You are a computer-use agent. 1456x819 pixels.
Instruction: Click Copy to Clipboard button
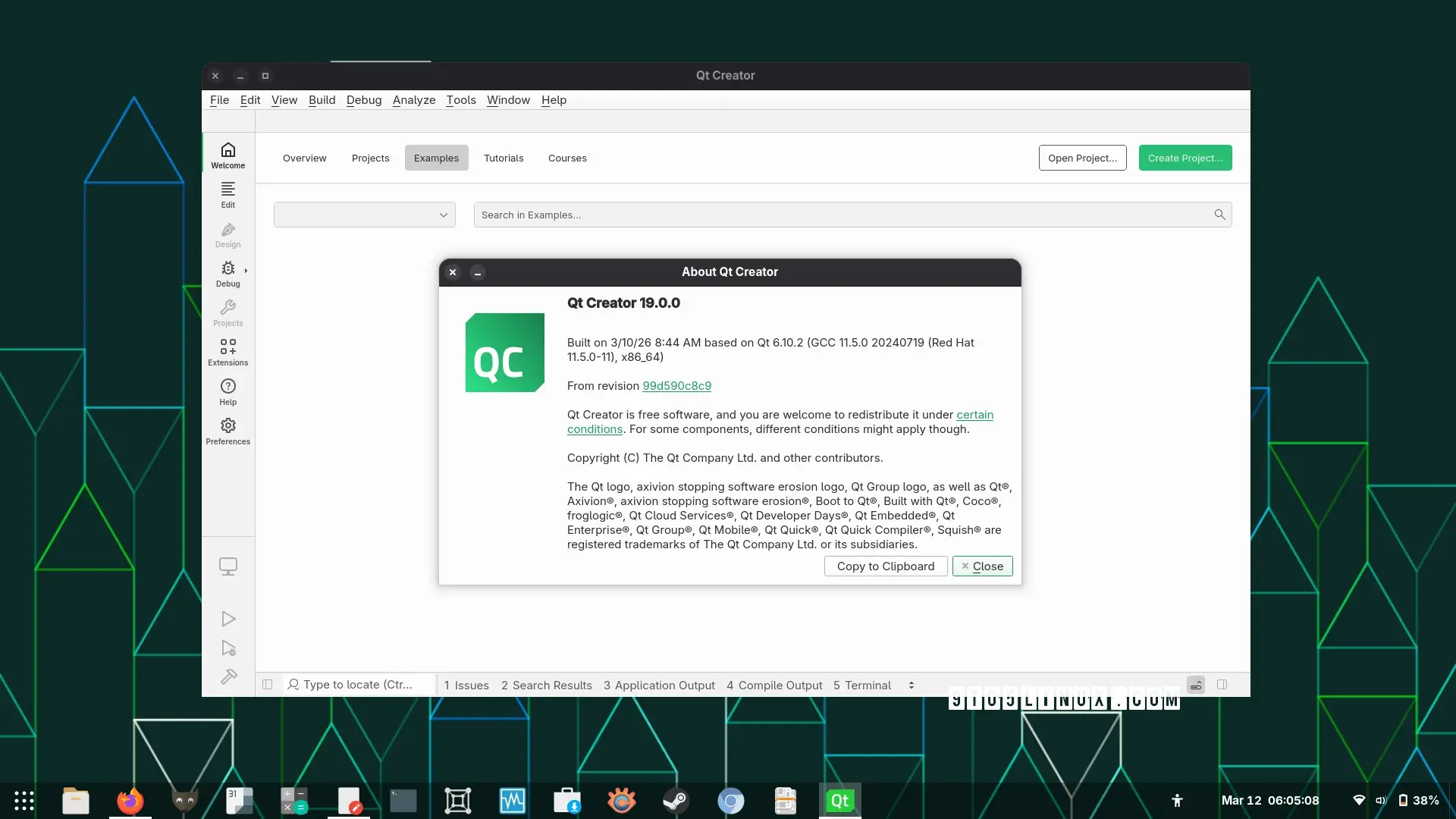885,566
